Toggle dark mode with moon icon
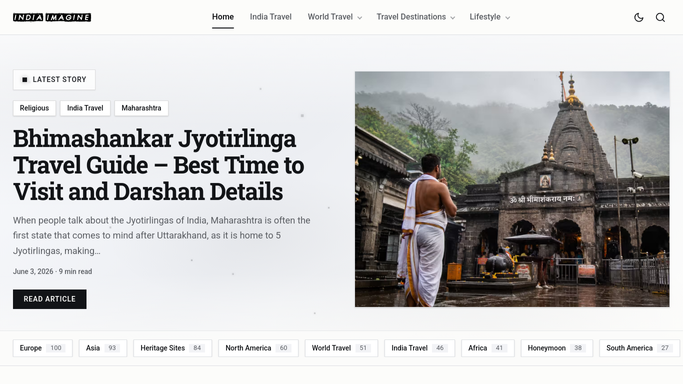The height and width of the screenshot is (384, 683). [x=639, y=17]
